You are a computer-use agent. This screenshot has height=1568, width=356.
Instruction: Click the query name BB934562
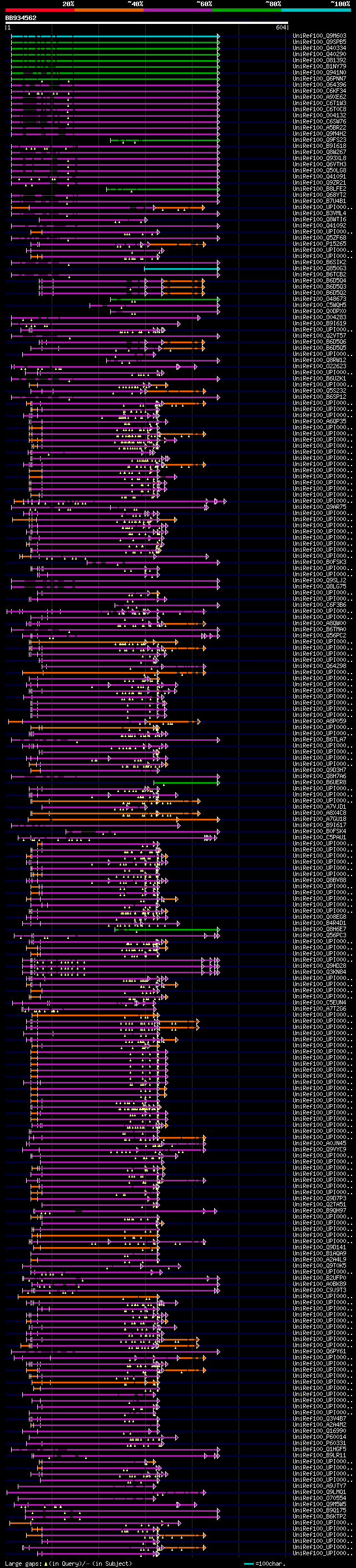coord(21,18)
